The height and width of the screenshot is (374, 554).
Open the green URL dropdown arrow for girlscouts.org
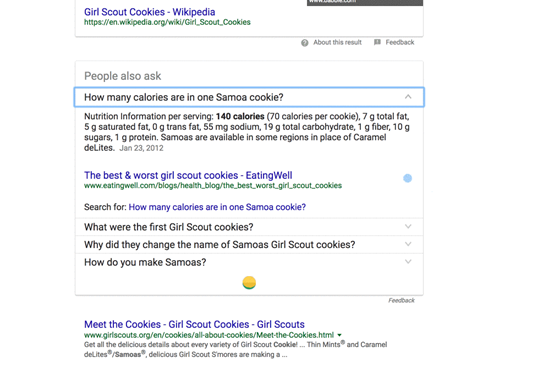pyautogui.click(x=340, y=335)
